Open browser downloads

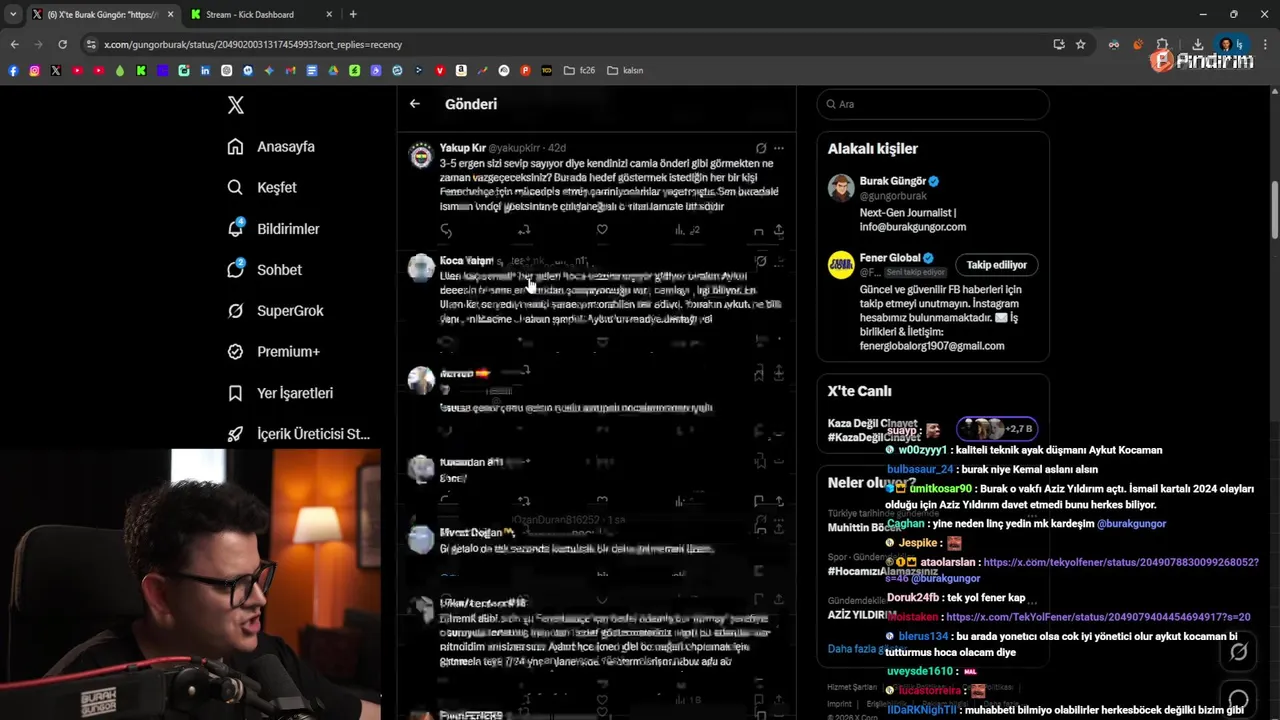click(x=1197, y=44)
